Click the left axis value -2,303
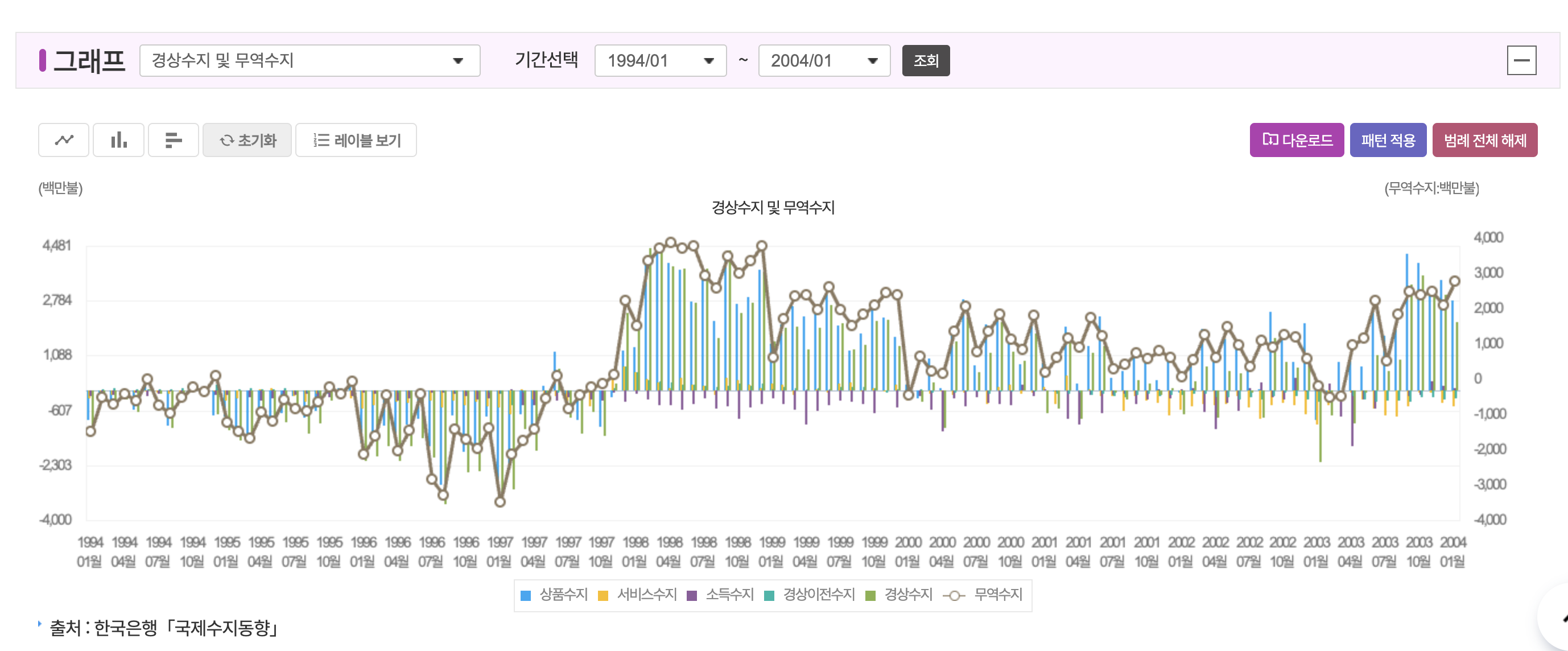 [55, 465]
